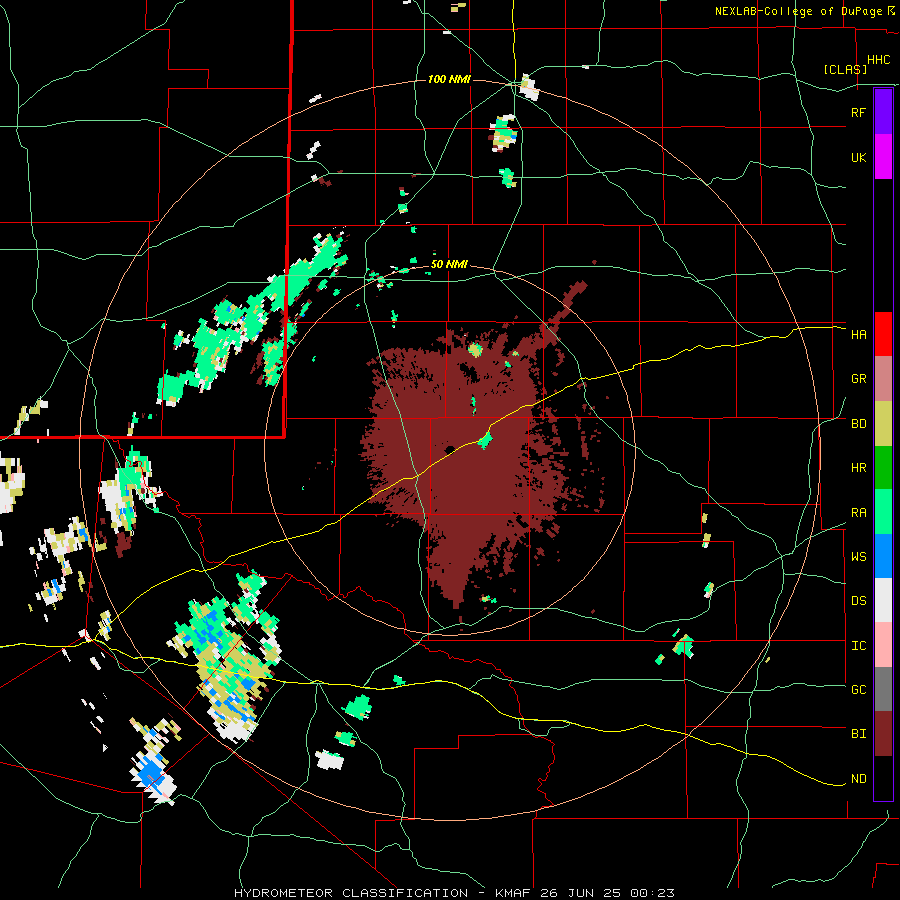Image resolution: width=900 pixels, height=900 pixels.
Task: Click the RA legend label
Action: click(858, 513)
